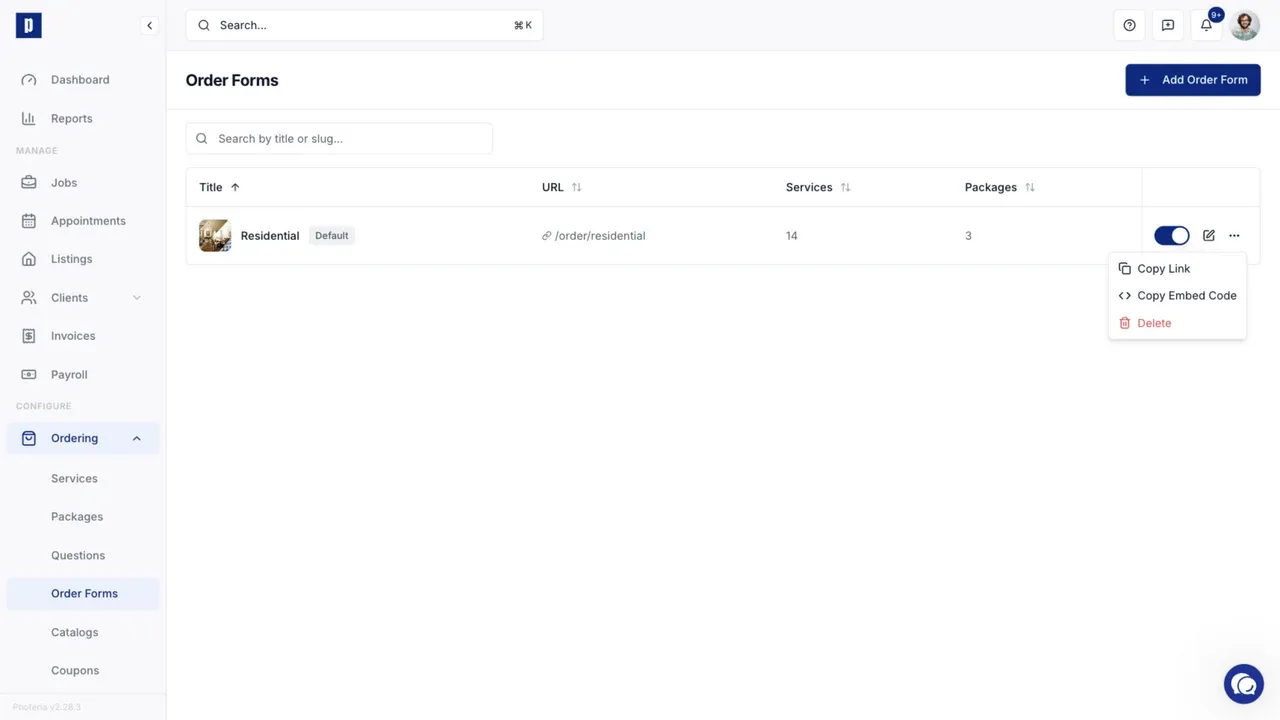The width and height of the screenshot is (1280, 720).
Task: Click the Packages count 3
Action: click(x=968, y=236)
